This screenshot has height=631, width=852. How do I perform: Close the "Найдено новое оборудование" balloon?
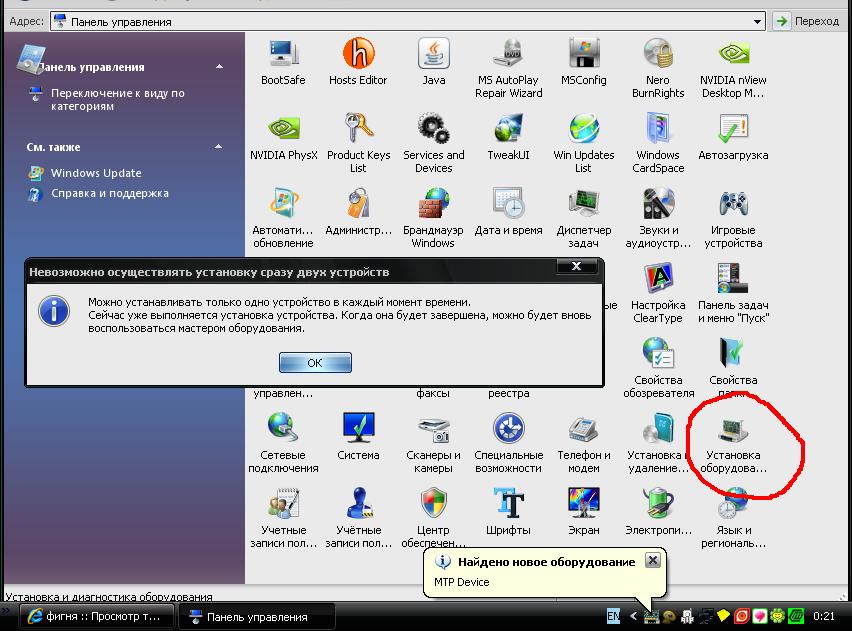tap(653, 560)
